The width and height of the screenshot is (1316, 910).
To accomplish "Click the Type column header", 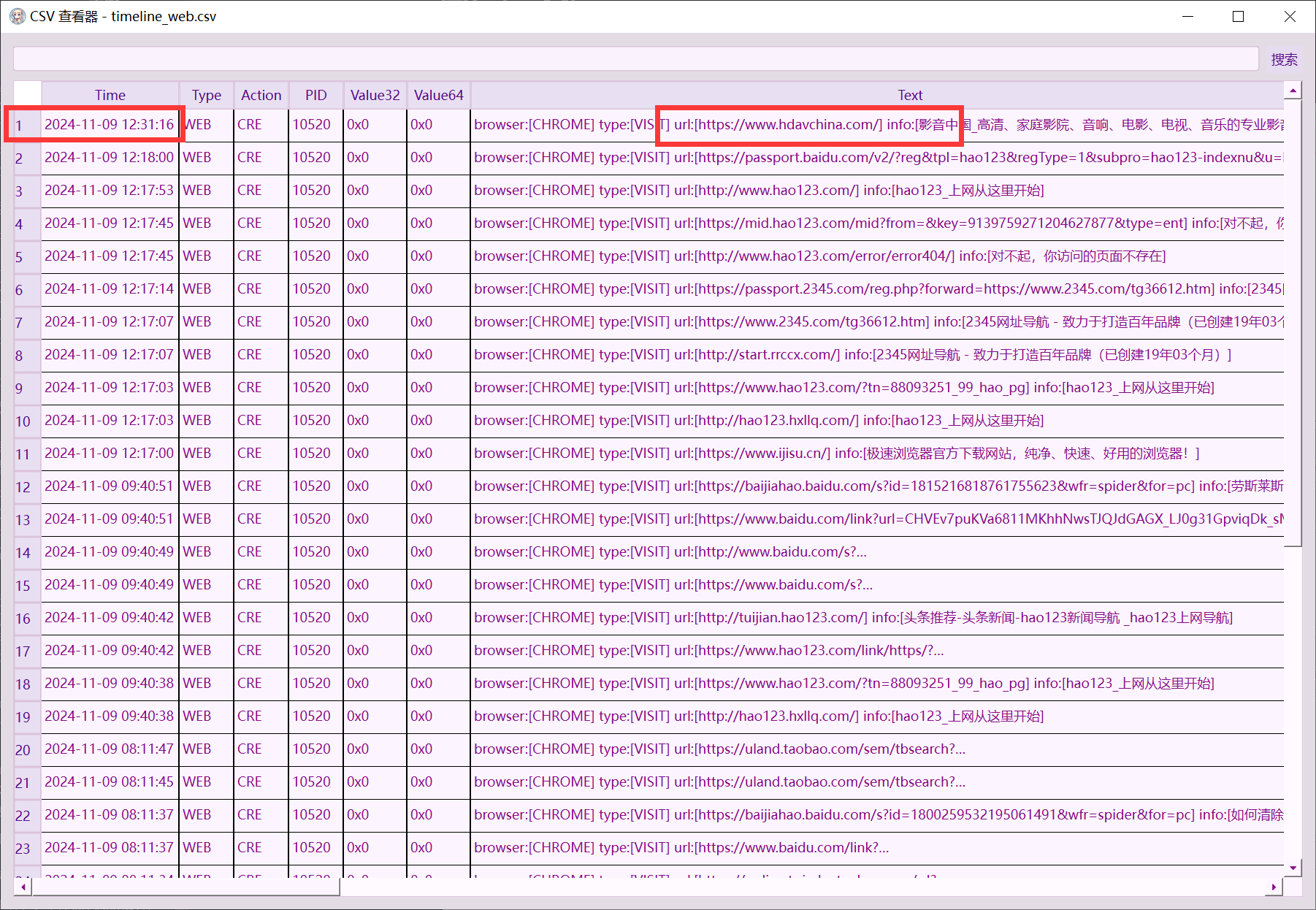I will [207, 95].
